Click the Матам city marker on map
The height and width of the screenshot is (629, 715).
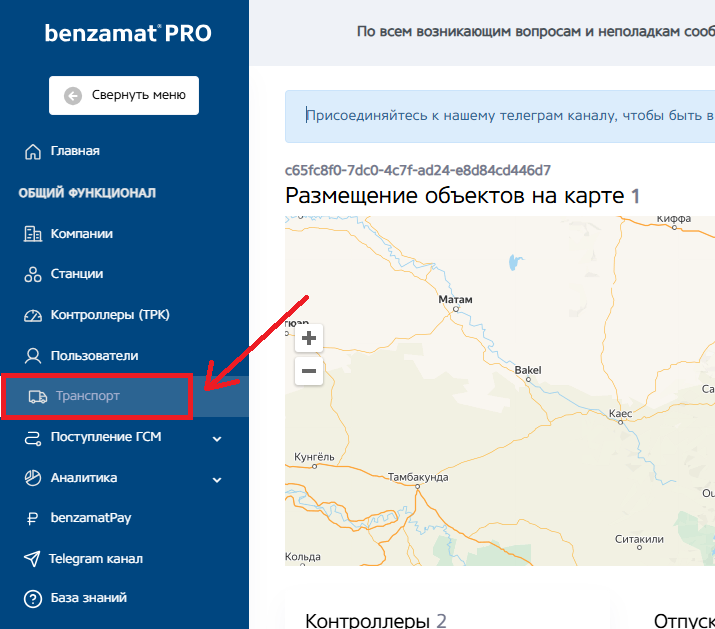pos(456,309)
